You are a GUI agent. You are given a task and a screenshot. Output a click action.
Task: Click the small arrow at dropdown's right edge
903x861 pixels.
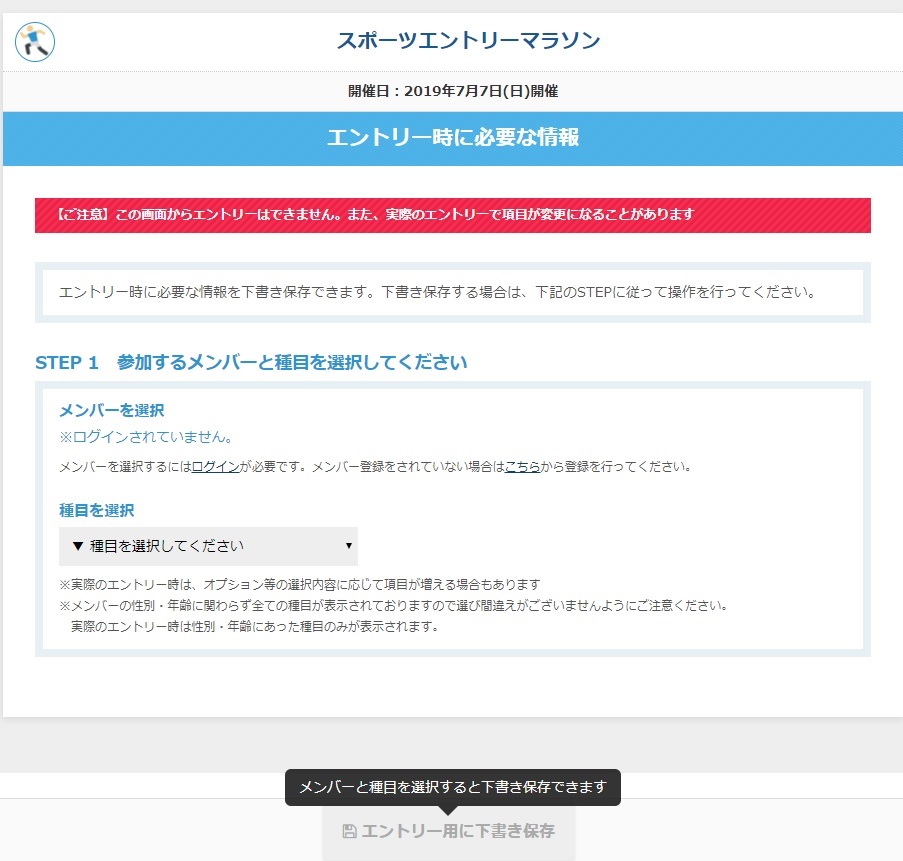(348, 546)
